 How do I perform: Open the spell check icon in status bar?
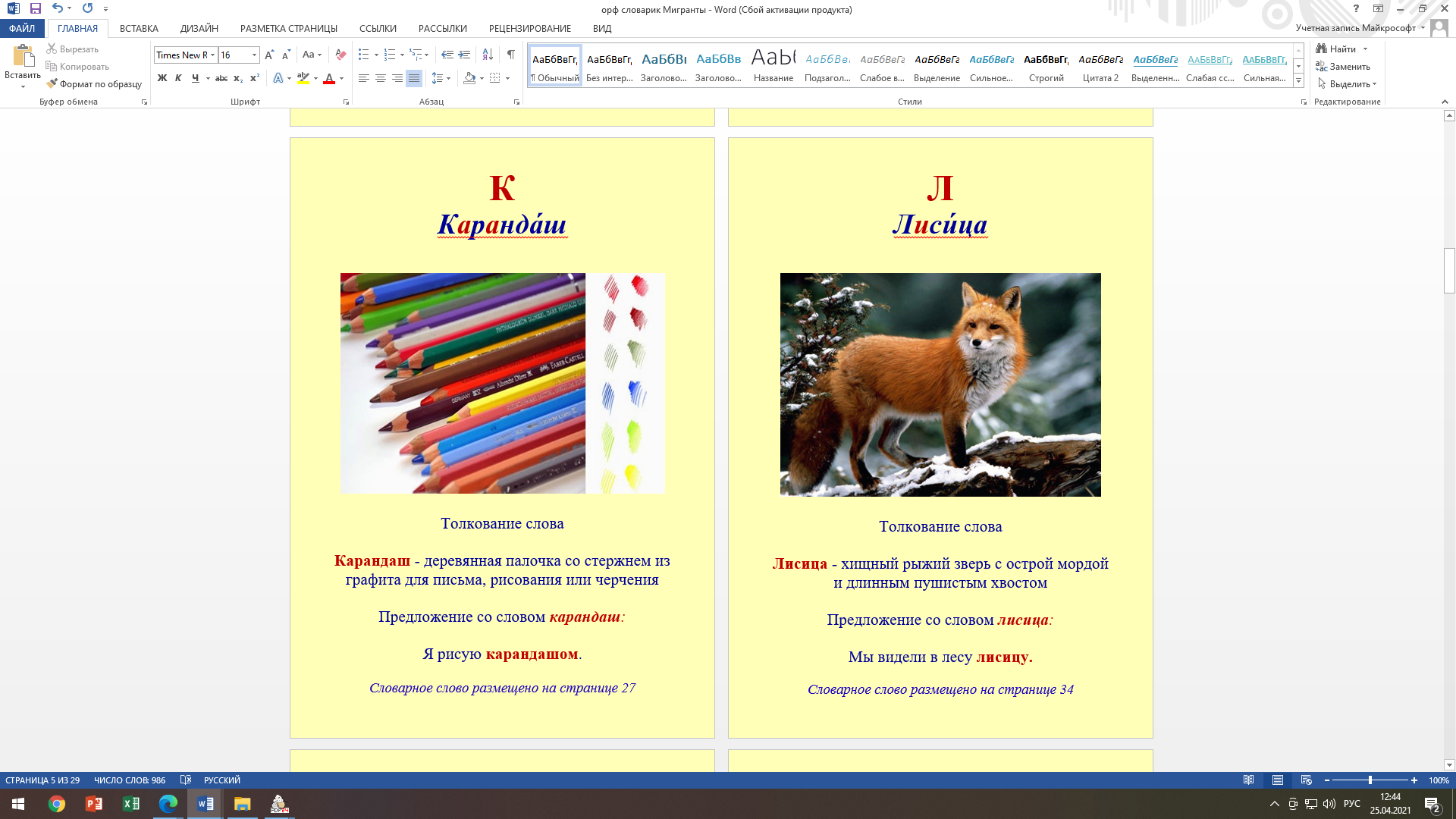coord(186,780)
